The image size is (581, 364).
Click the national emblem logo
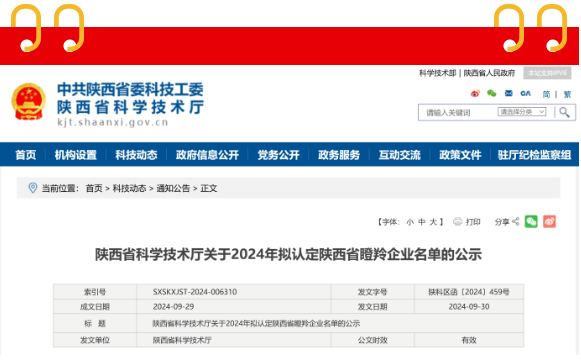29,102
